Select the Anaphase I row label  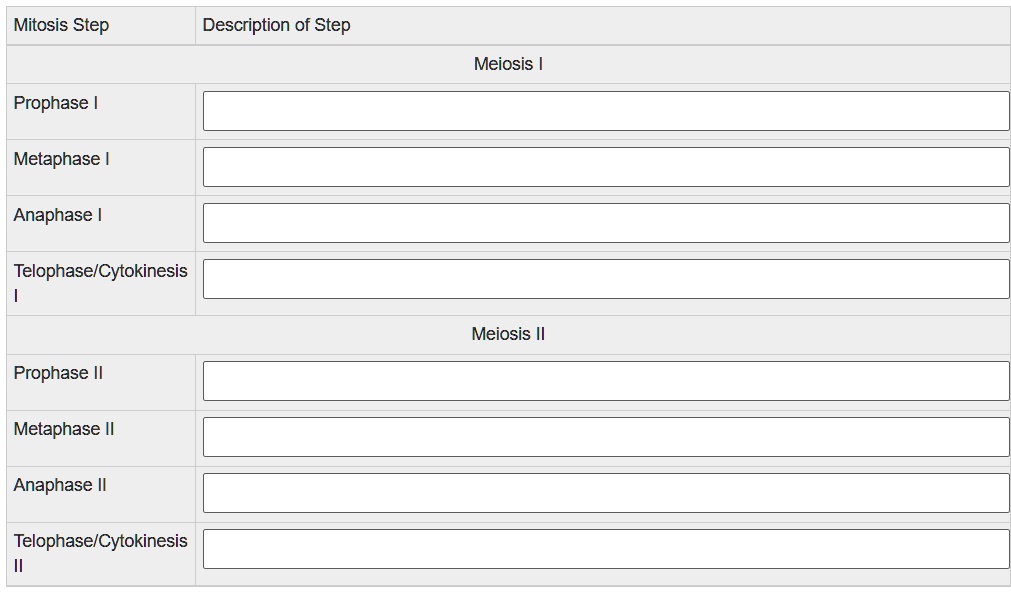click(x=58, y=214)
